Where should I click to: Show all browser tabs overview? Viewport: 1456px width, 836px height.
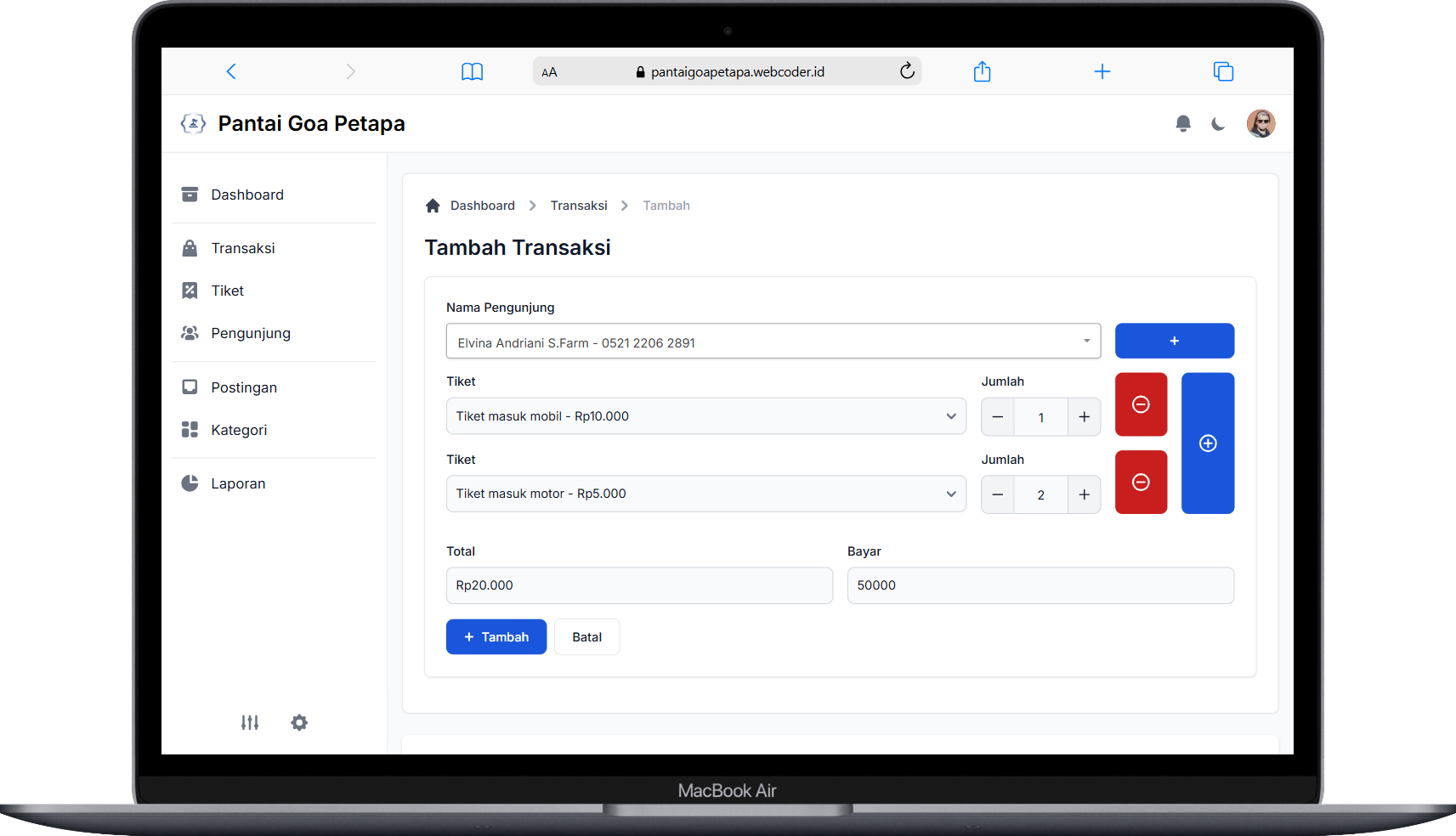(1223, 71)
